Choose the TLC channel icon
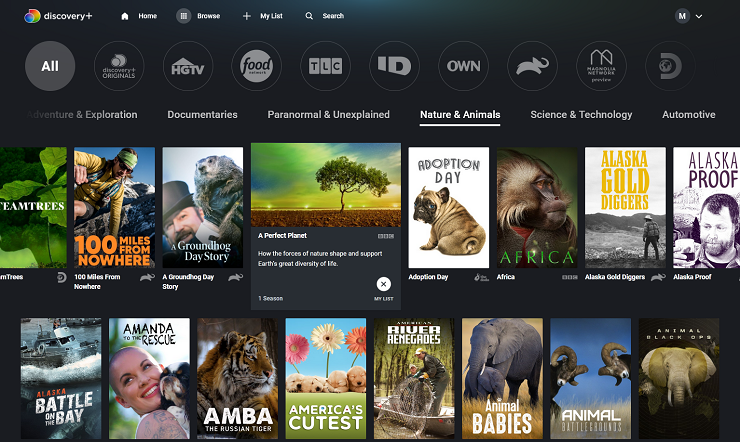The height and width of the screenshot is (442, 740). pyautogui.click(x=326, y=66)
